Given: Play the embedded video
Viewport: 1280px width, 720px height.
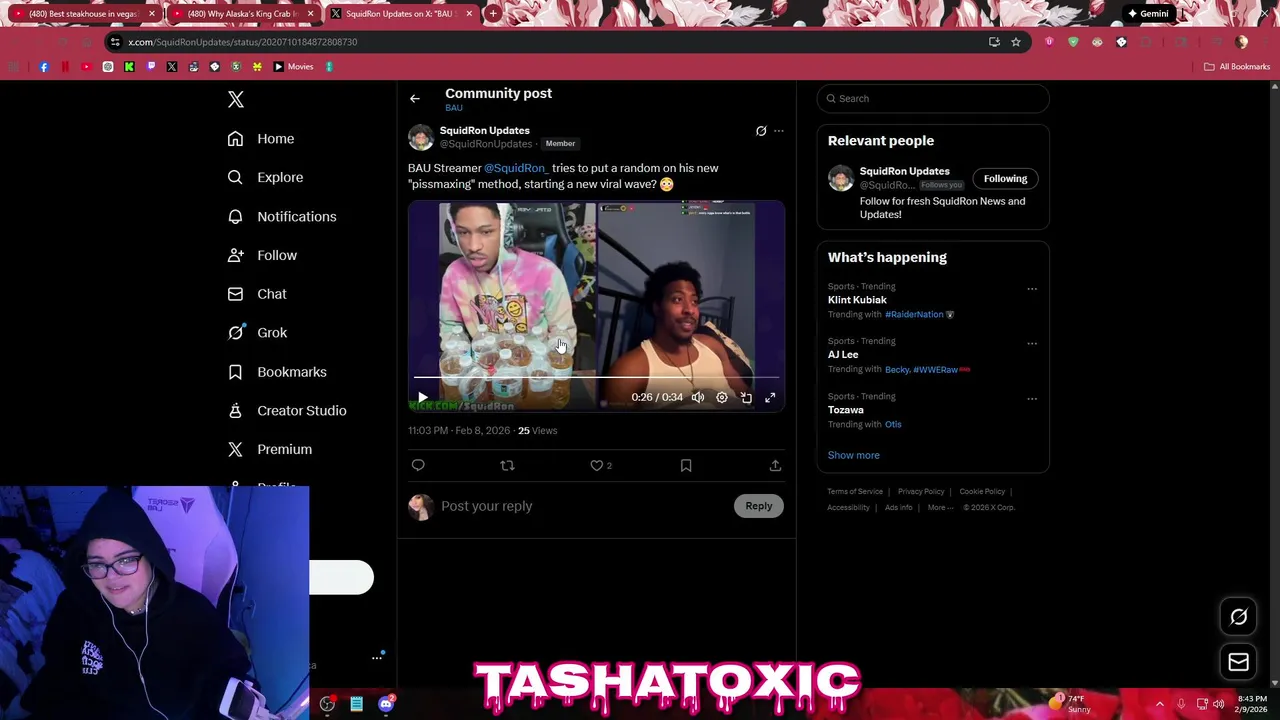Looking at the screenshot, I should click(423, 397).
